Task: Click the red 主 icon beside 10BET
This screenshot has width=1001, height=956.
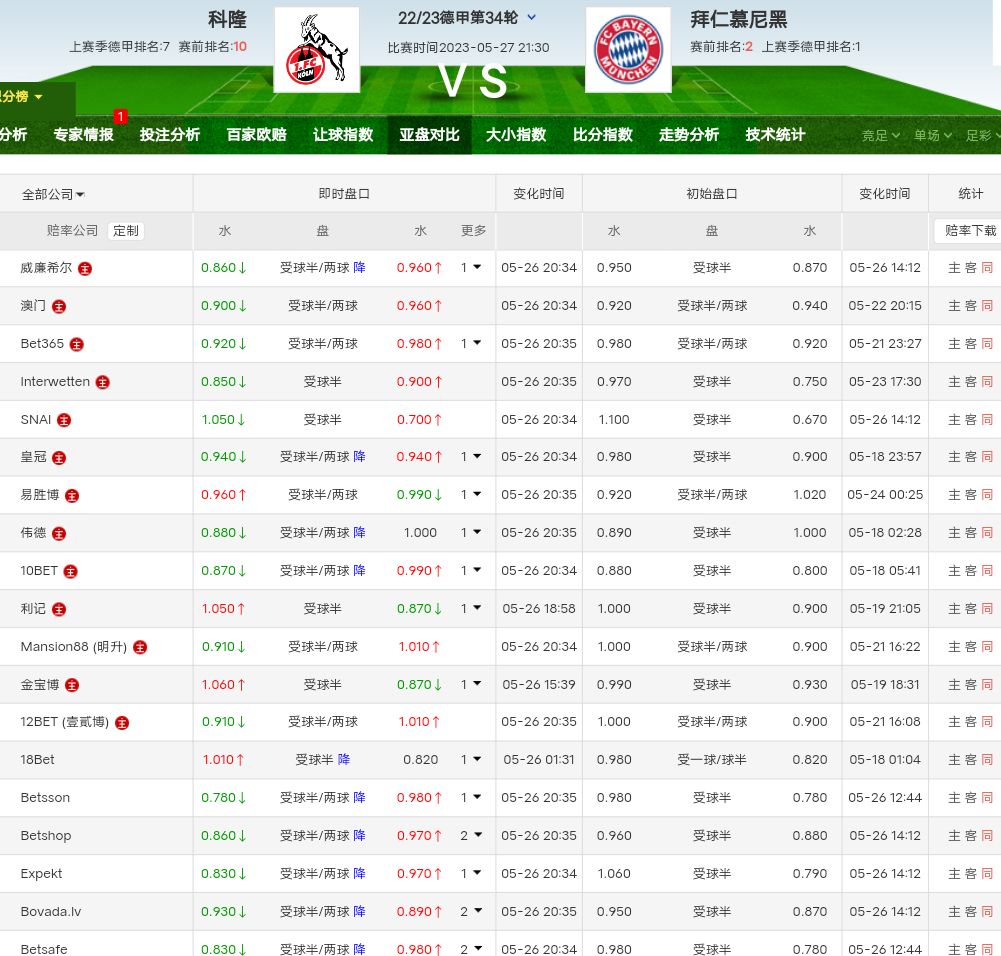Action: coord(70,571)
